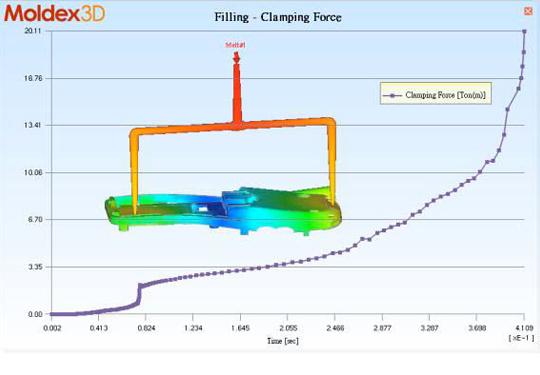Click the y-axis value 10.06
The height and width of the screenshot is (375, 540).
[33, 173]
